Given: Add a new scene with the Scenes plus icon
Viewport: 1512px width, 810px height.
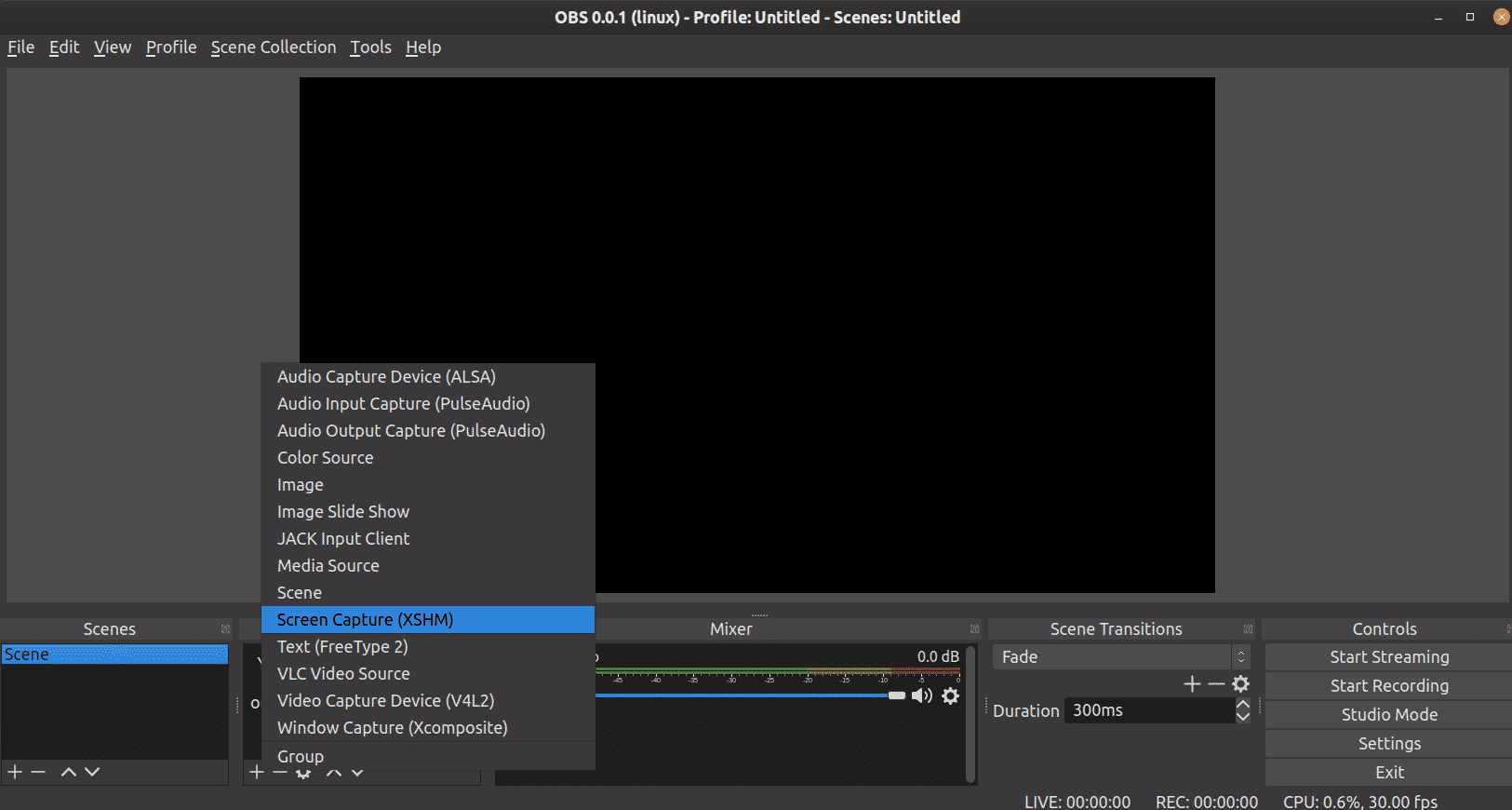Looking at the screenshot, I should tap(15, 772).
